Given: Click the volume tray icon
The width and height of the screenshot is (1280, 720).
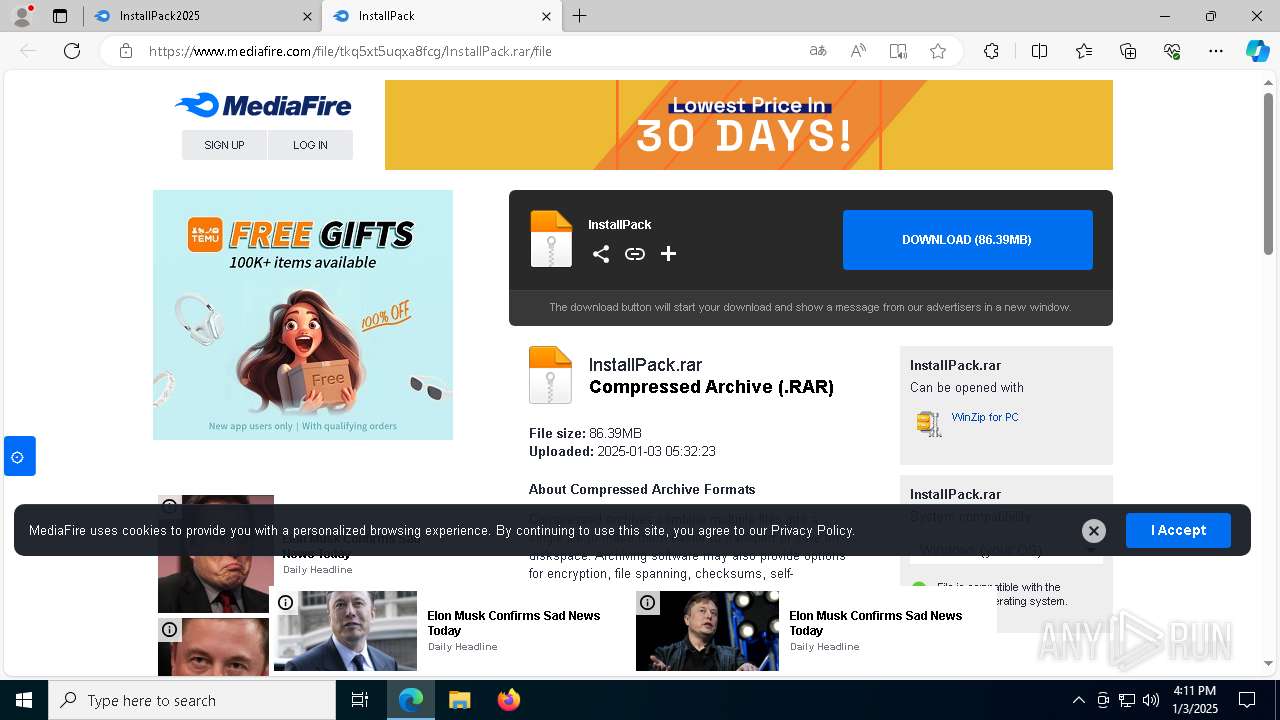Looking at the screenshot, I should coord(1150,700).
